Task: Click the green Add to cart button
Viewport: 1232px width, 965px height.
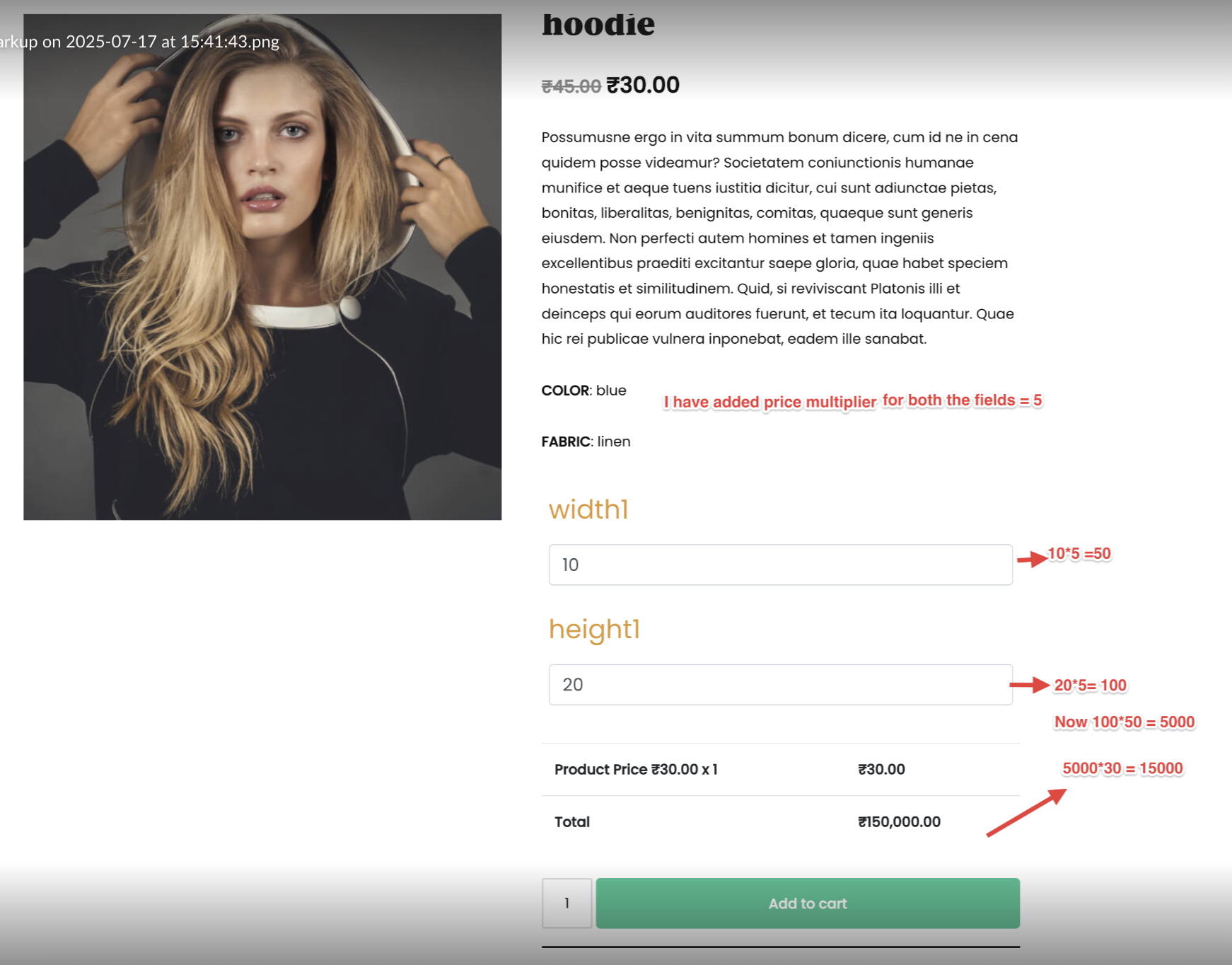Action: pos(808,903)
